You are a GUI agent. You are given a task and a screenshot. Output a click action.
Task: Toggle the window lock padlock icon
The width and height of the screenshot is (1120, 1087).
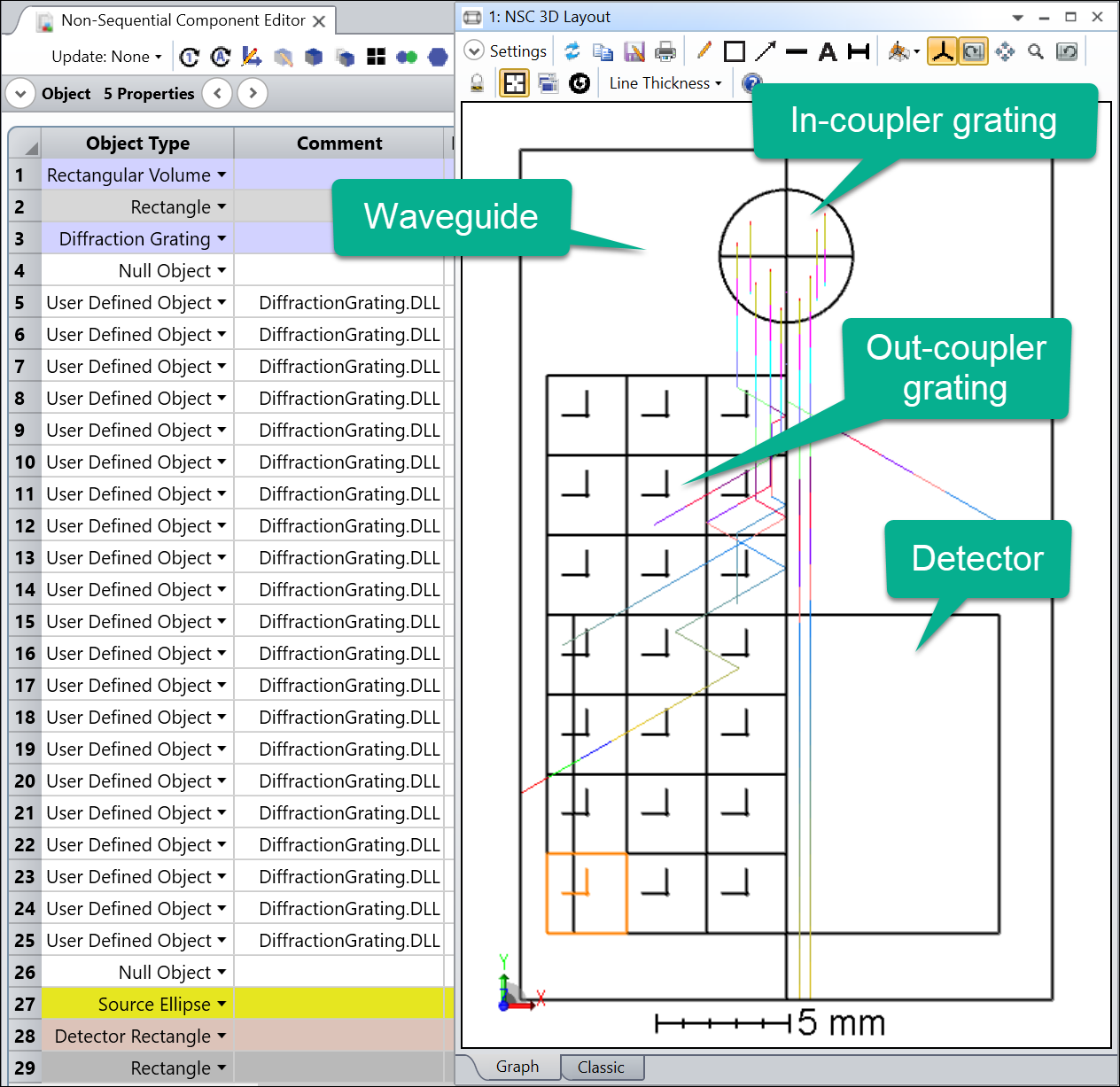click(x=477, y=83)
